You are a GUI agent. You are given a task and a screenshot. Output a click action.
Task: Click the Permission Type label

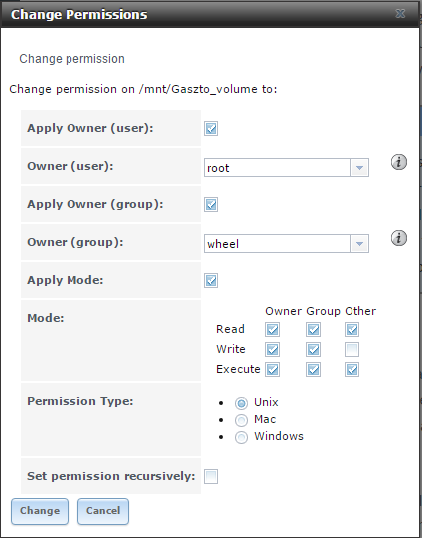[x=80, y=401]
